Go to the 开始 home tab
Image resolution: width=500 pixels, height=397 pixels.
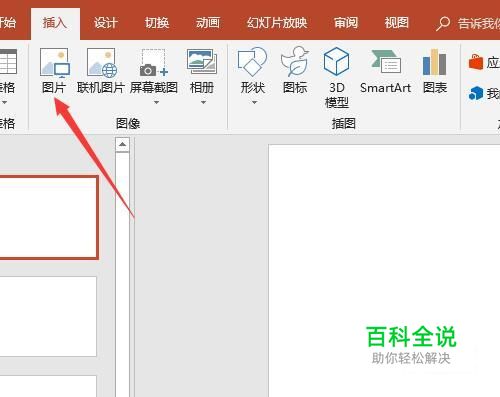[x=8, y=23]
